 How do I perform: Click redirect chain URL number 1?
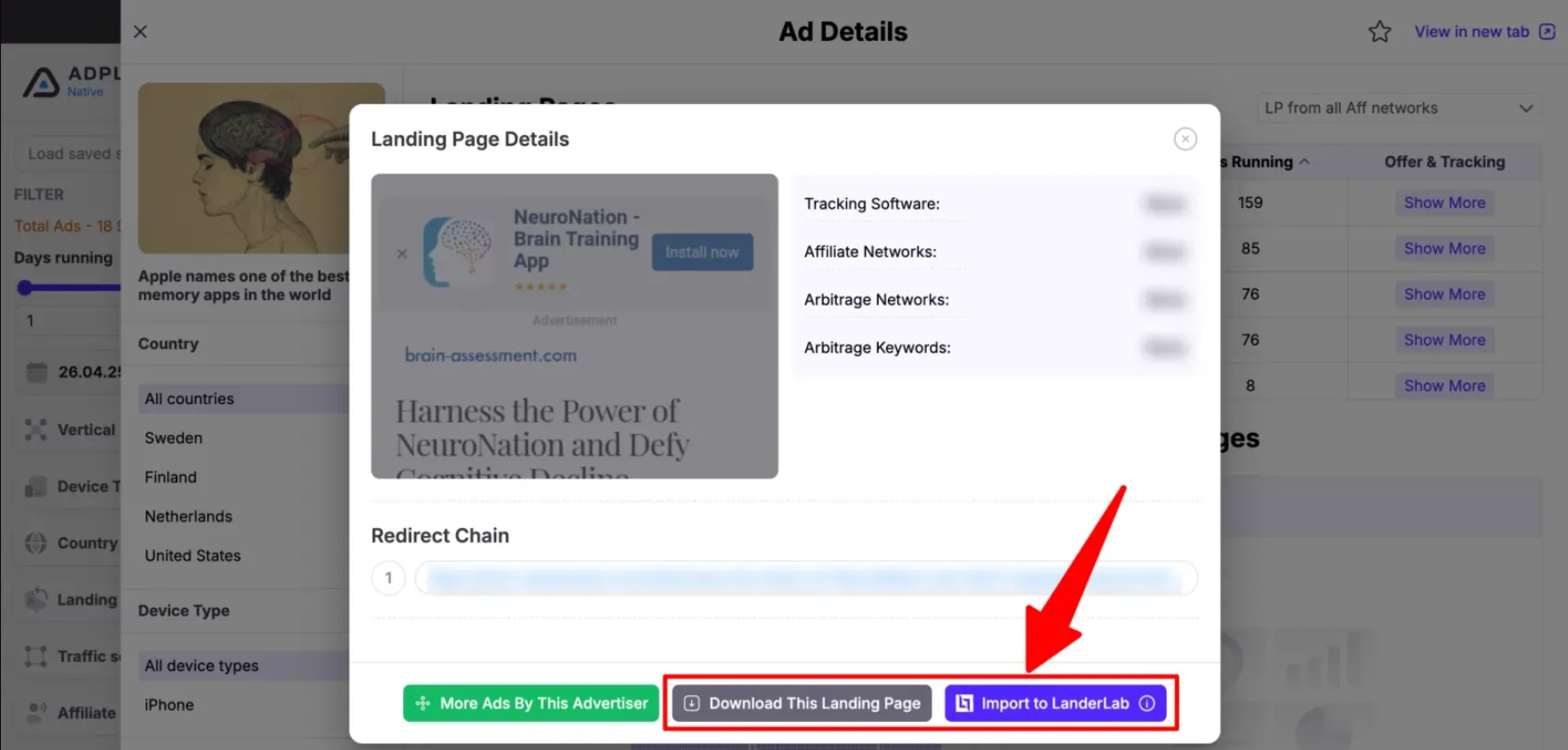tap(806, 578)
